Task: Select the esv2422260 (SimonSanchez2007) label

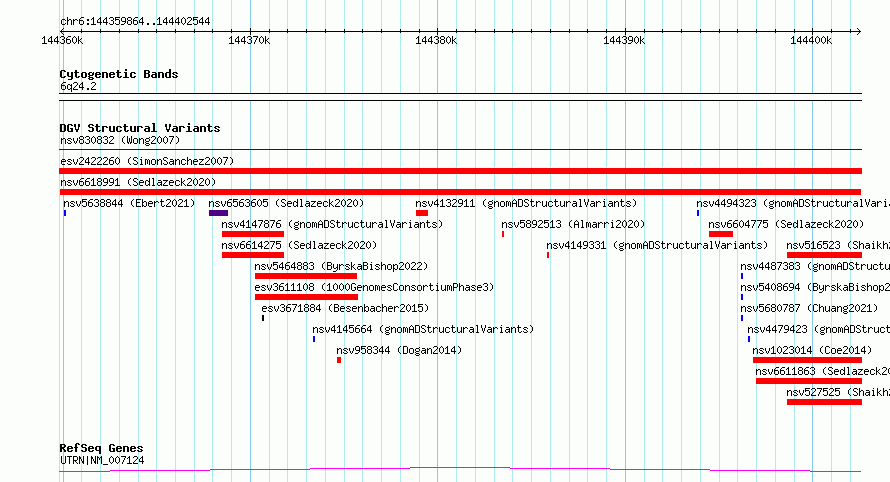Action: coord(147,161)
